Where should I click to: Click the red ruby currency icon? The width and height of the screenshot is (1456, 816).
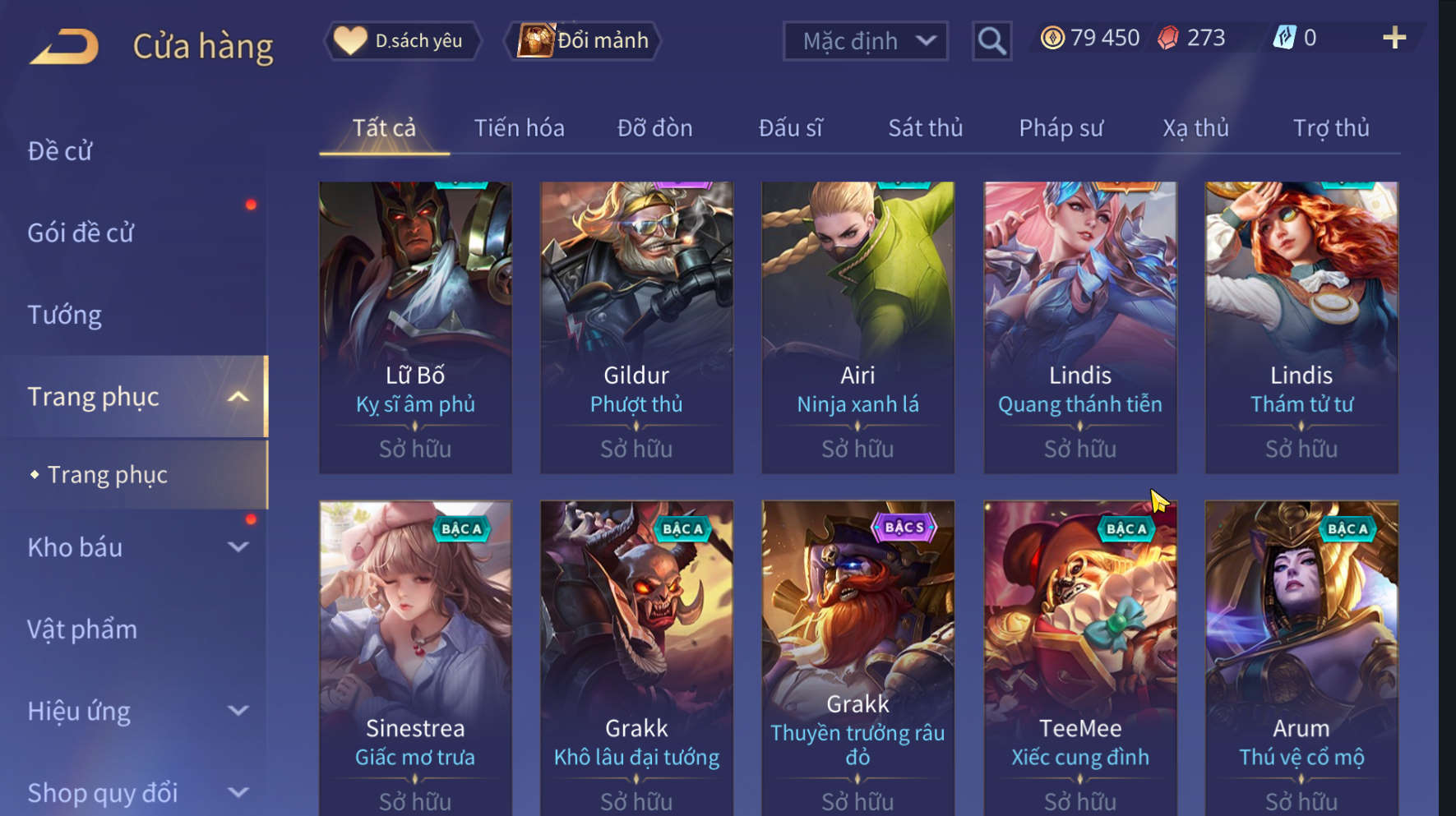(1168, 38)
